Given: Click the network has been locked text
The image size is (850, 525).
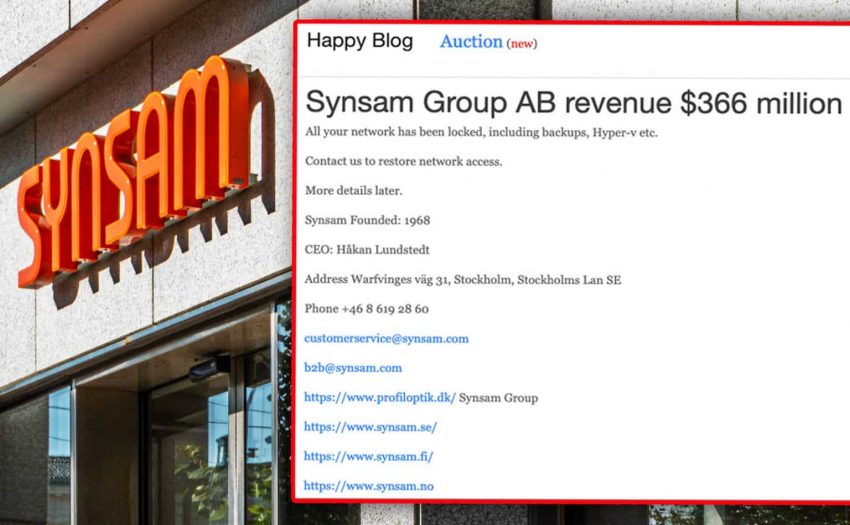Looking at the screenshot, I should (481, 133).
